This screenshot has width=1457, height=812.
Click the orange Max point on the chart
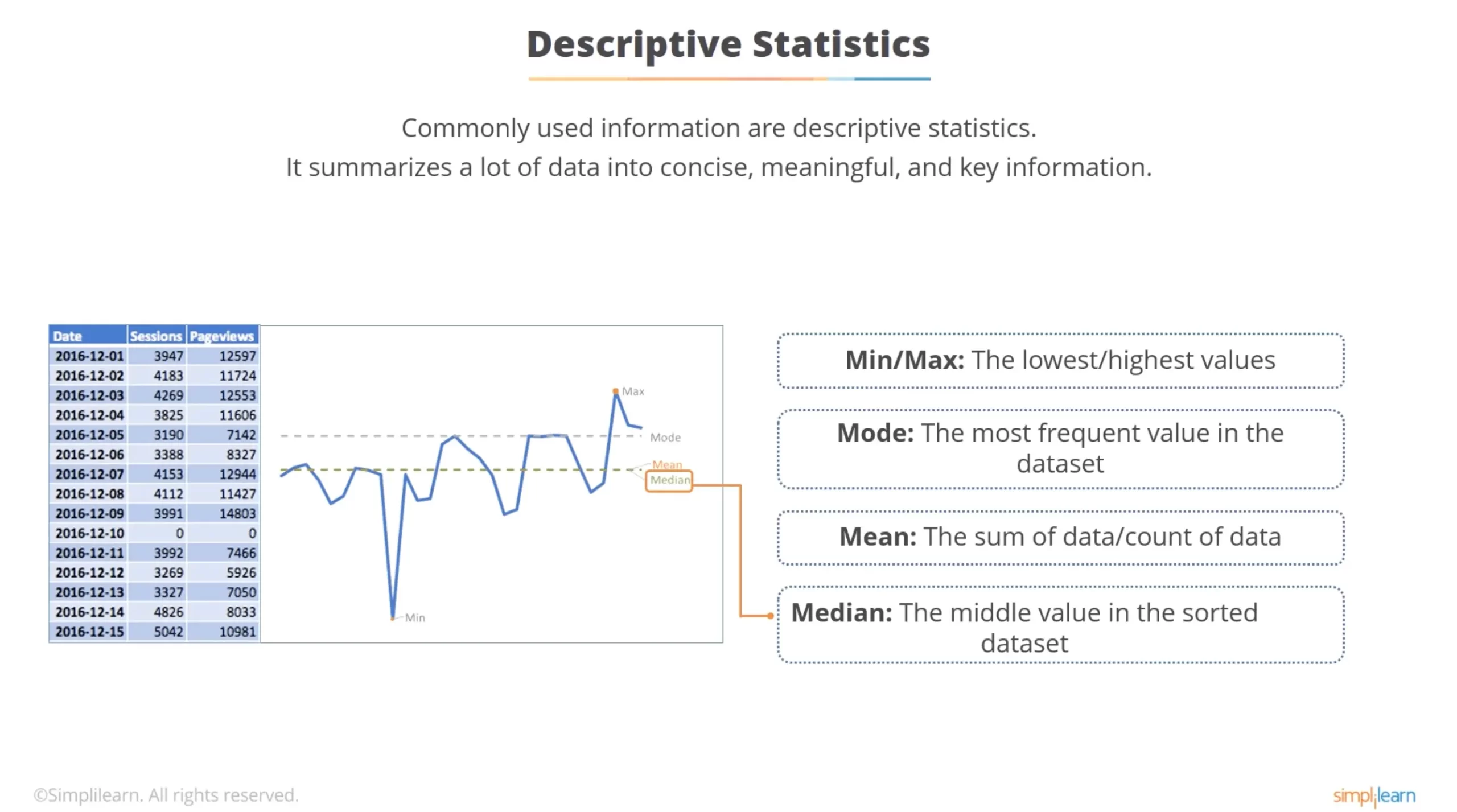click(x=615, y=391)
